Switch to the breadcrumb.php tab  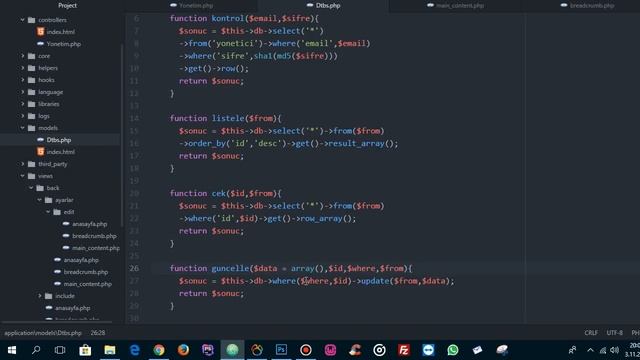pyautogui.click(x=588, y=5)
